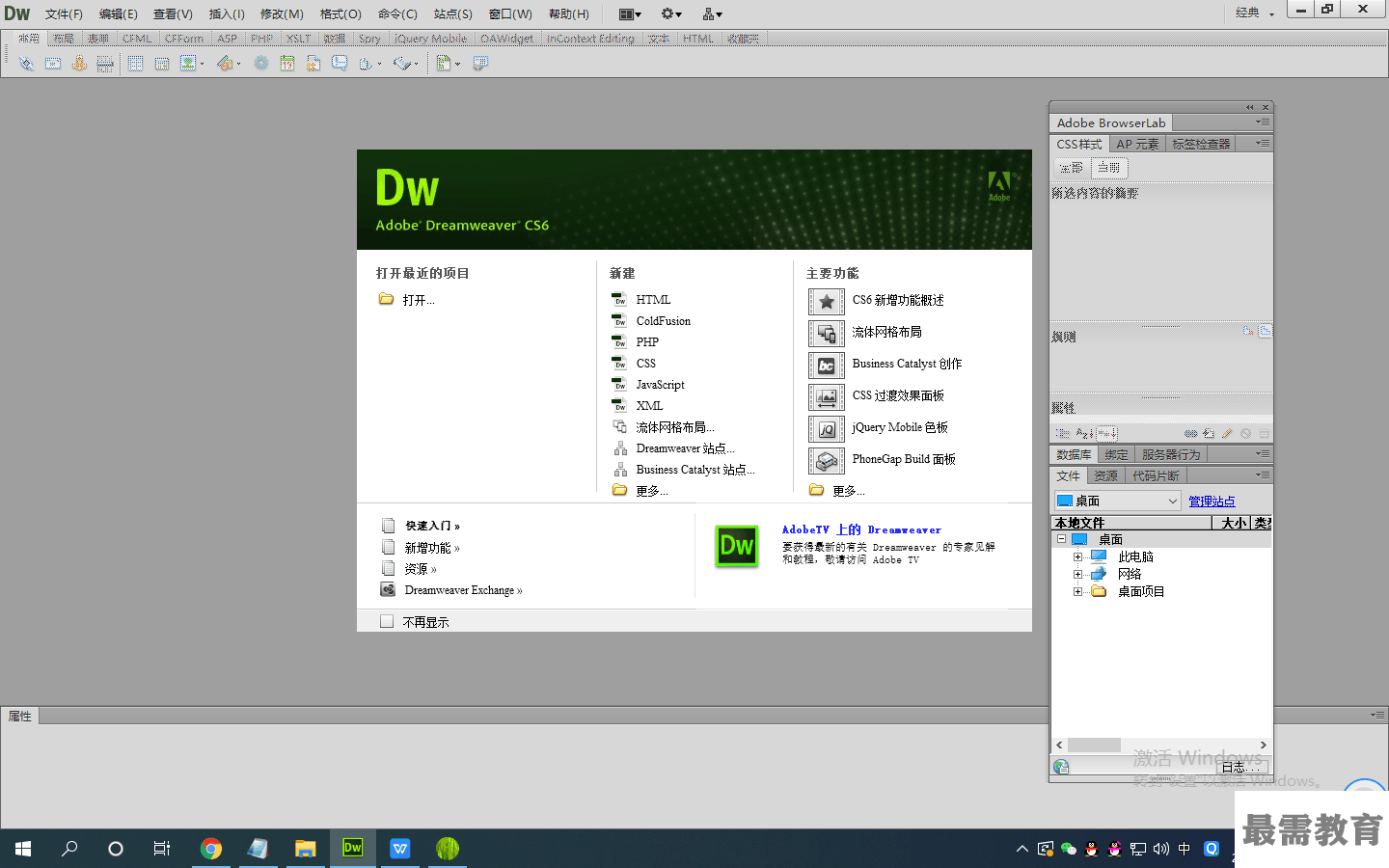Toggle category view in CSS properties

coord(1062,434)
